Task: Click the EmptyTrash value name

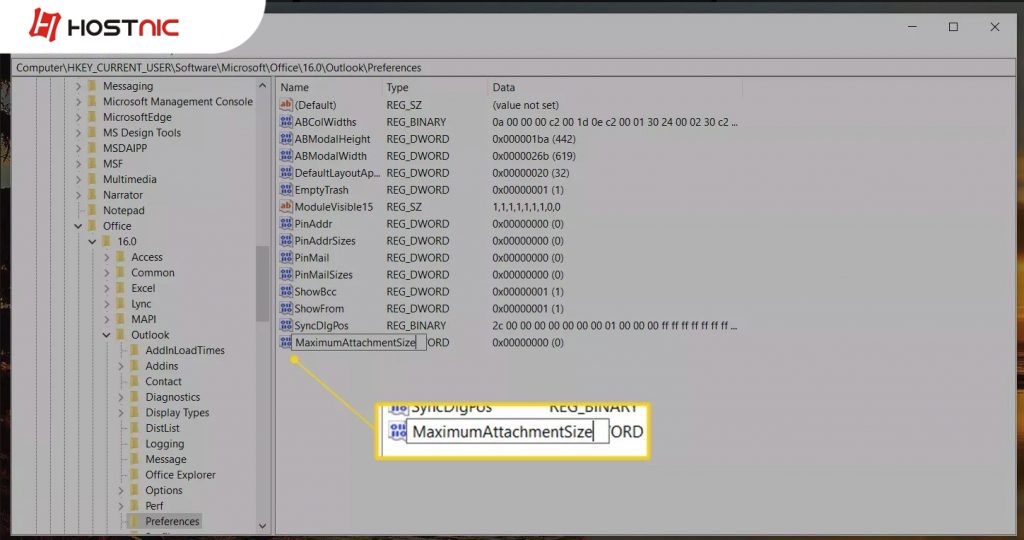Action: coord(321,190)
